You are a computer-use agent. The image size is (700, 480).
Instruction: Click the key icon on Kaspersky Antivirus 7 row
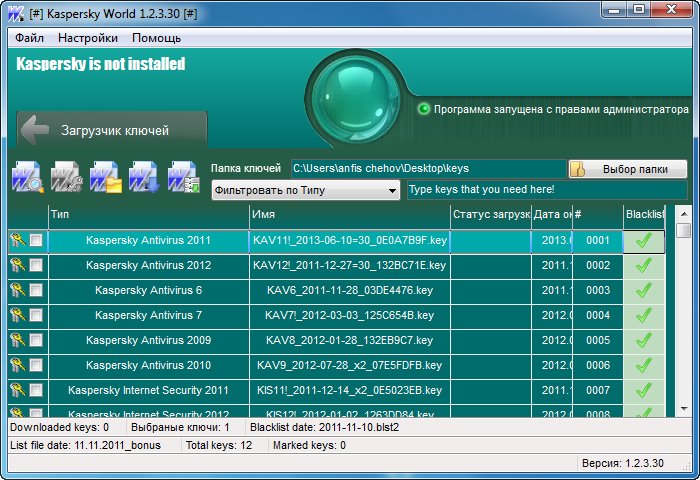pyautogui.click(x=18, y=315)
